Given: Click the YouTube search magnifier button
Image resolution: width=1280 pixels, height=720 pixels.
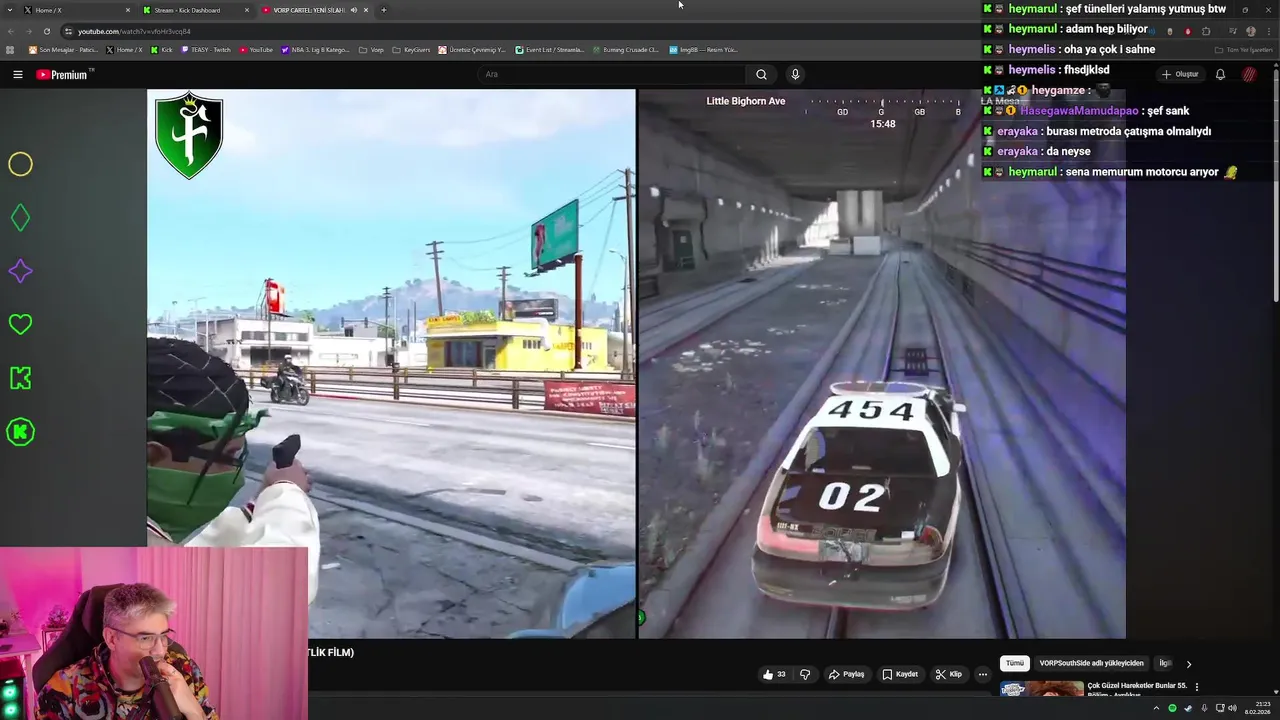Looking at the screenshot, I should (761, 74).
